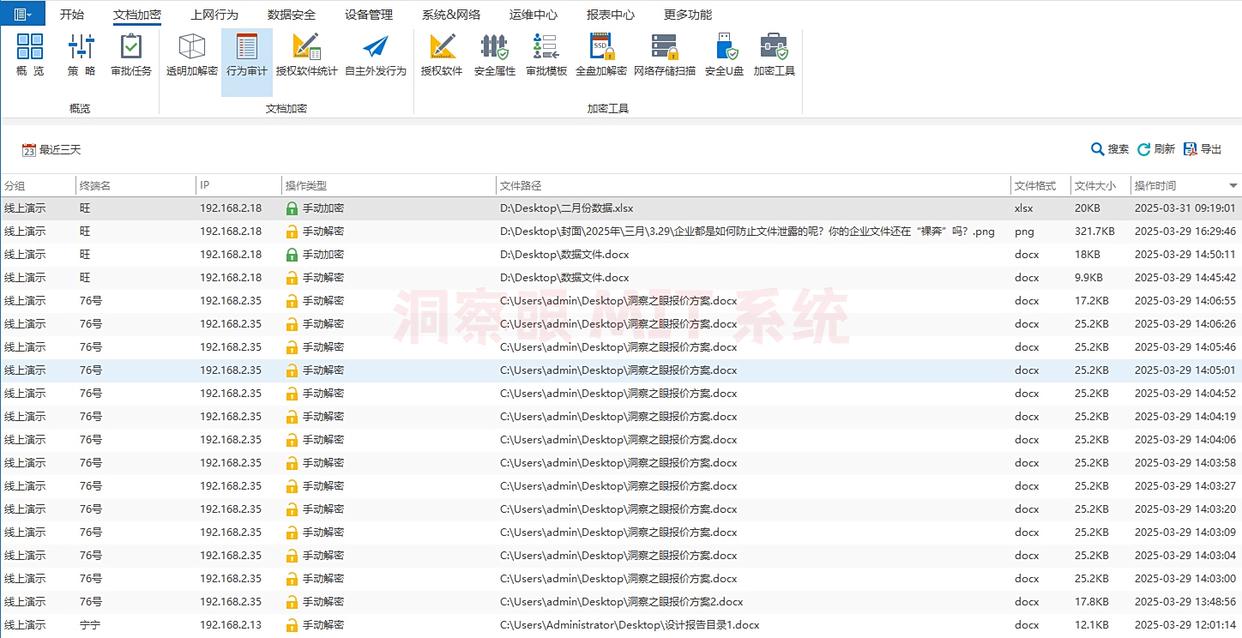
Task: Click the 宁宁 terminal name cell
Action: (90, 625)
